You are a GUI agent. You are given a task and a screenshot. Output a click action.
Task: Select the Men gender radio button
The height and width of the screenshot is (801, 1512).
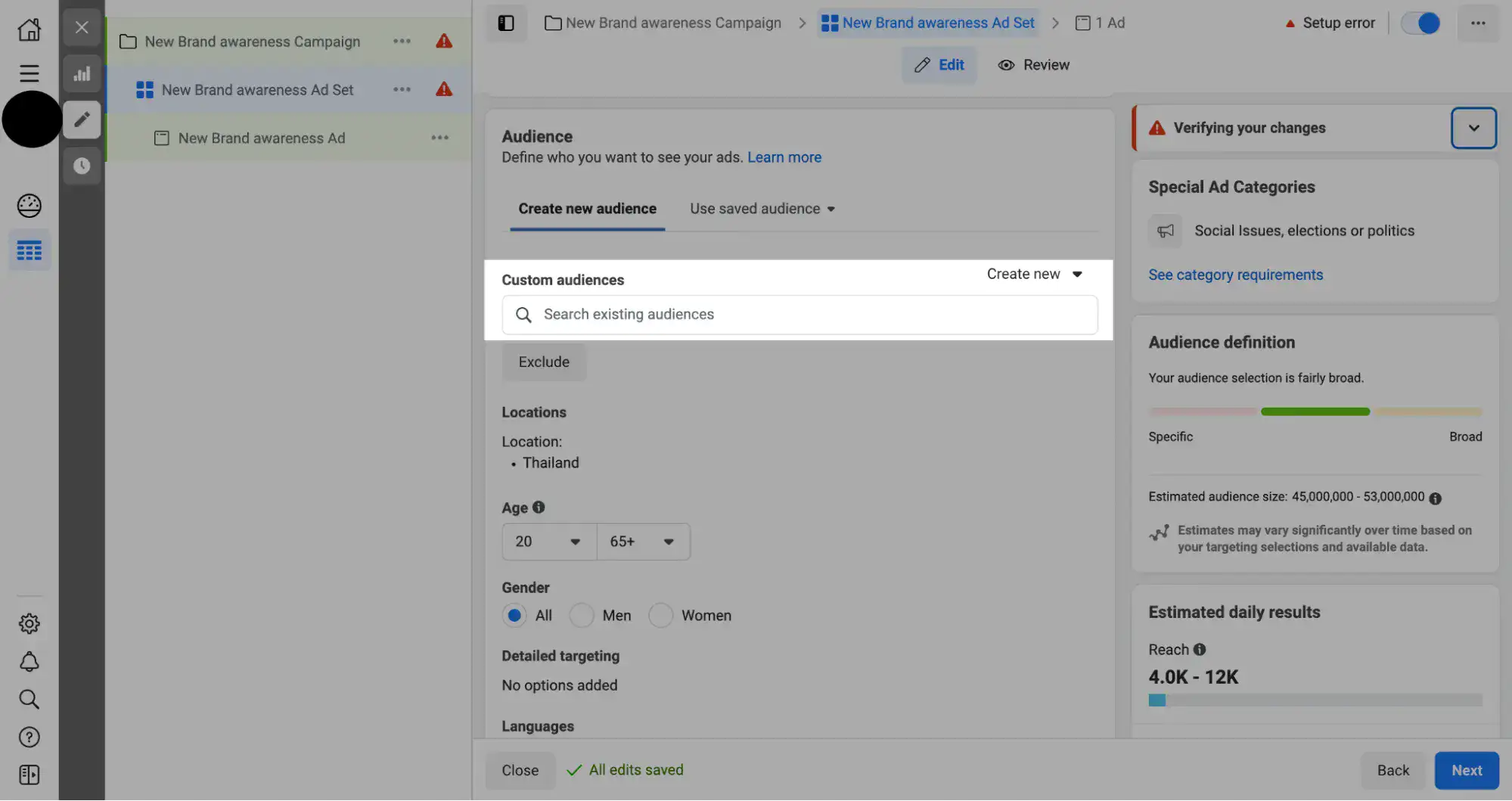(581, 616)
